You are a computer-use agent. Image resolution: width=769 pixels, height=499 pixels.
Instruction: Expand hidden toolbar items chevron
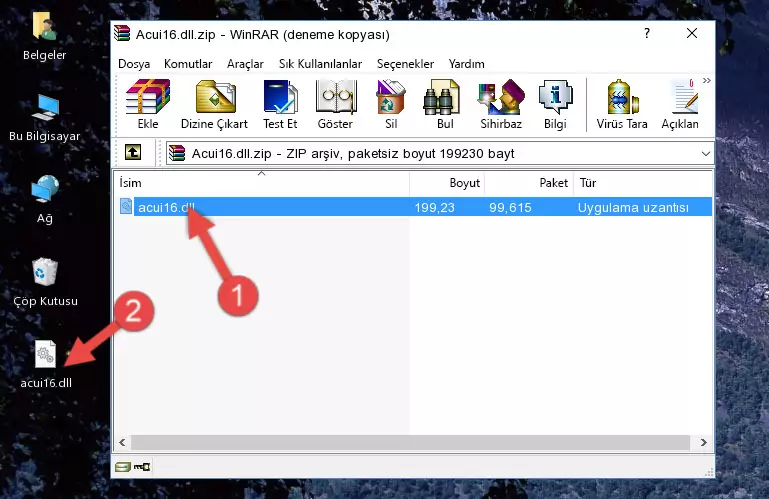point(707,80)
